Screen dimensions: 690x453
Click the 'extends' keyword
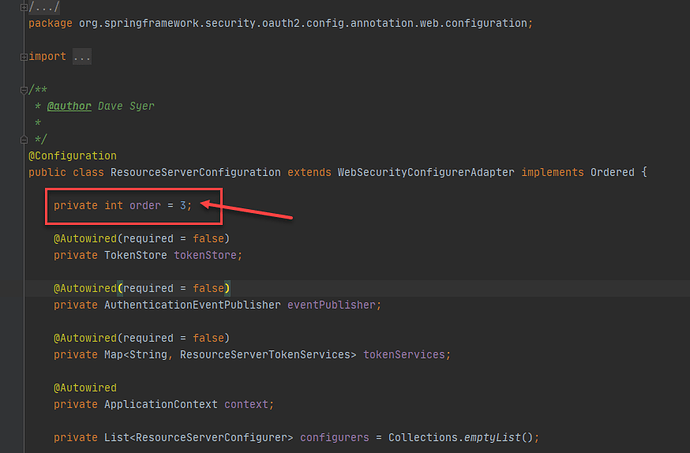tap(309, 172)
